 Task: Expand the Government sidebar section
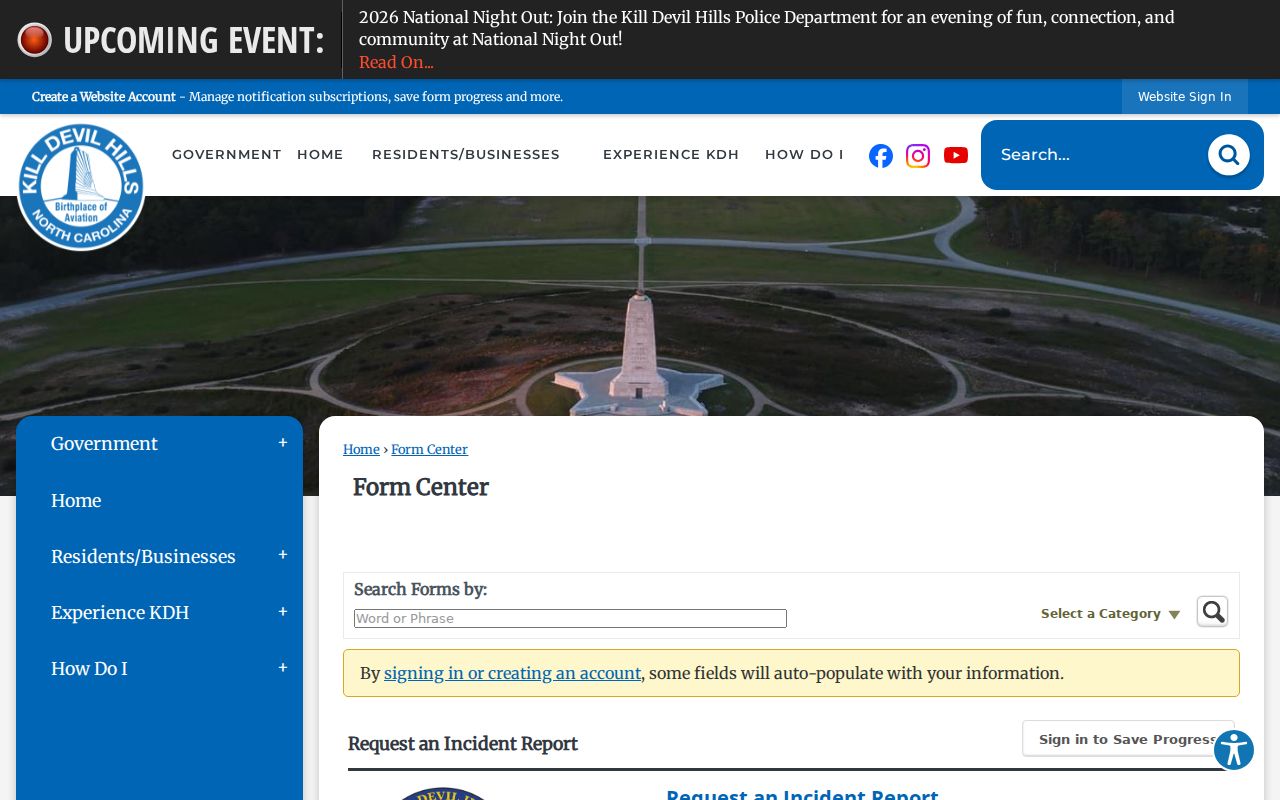tap(283, 443)
